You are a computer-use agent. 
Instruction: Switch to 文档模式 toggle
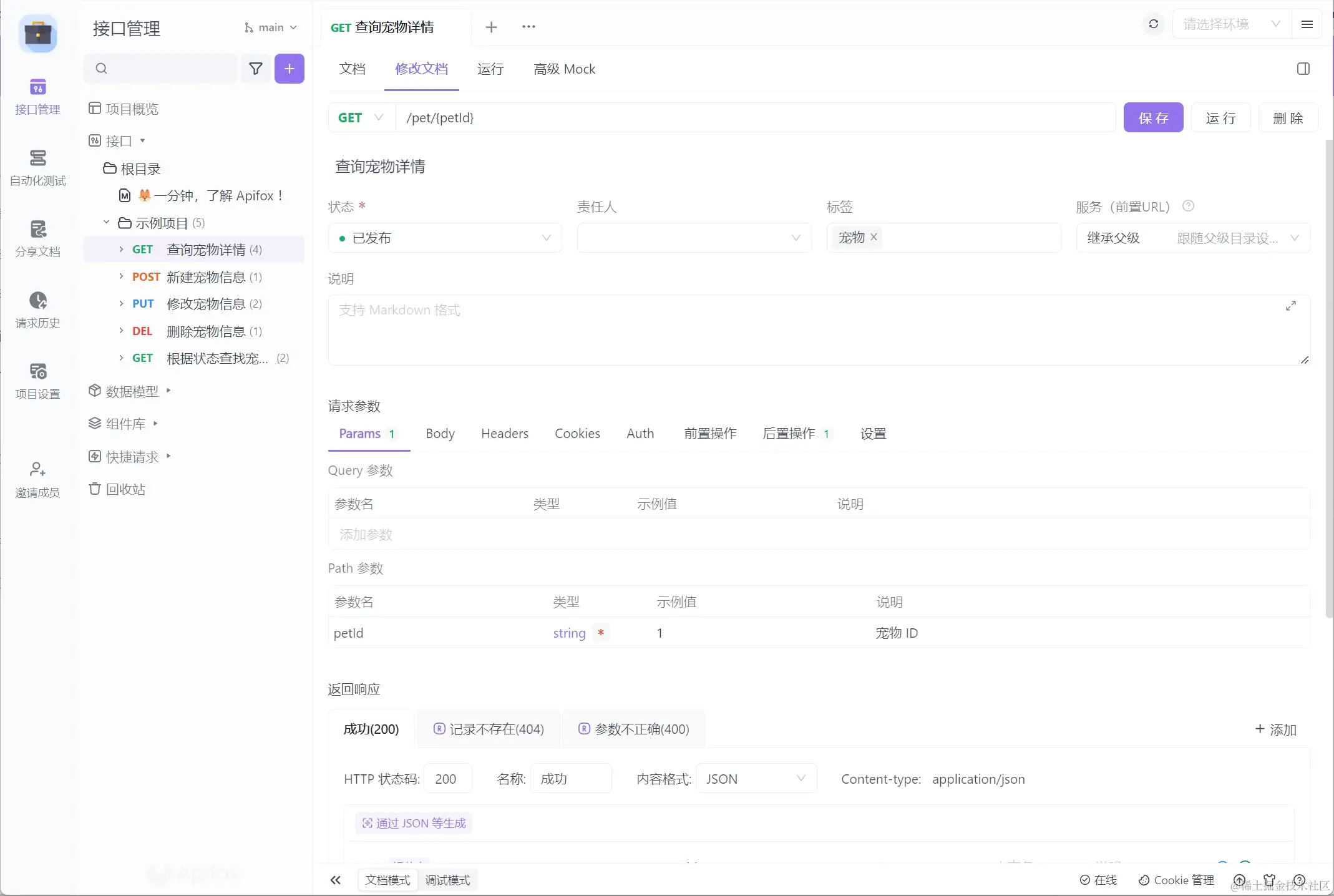[387, 880]
